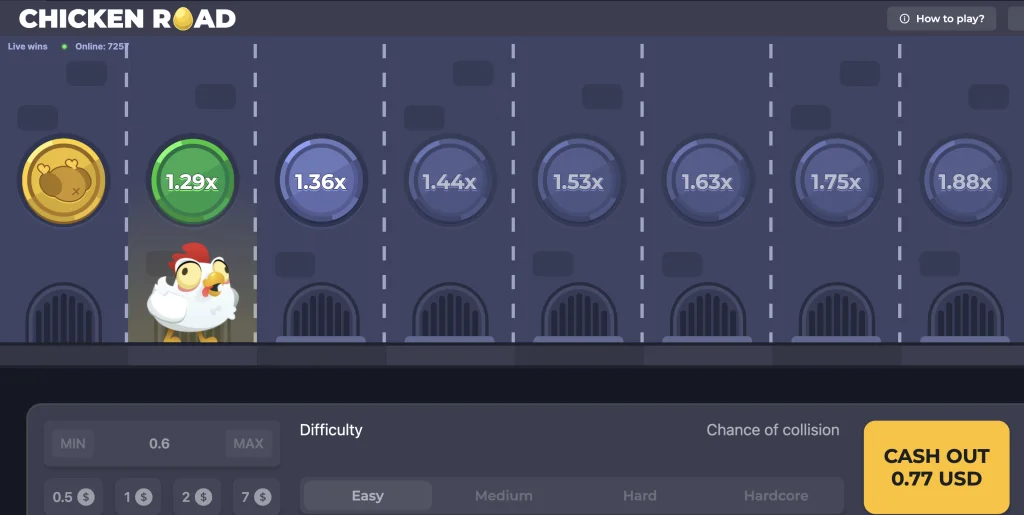
Task: Select the green 1.29x multiplier coin
Action: click(191, 181)
